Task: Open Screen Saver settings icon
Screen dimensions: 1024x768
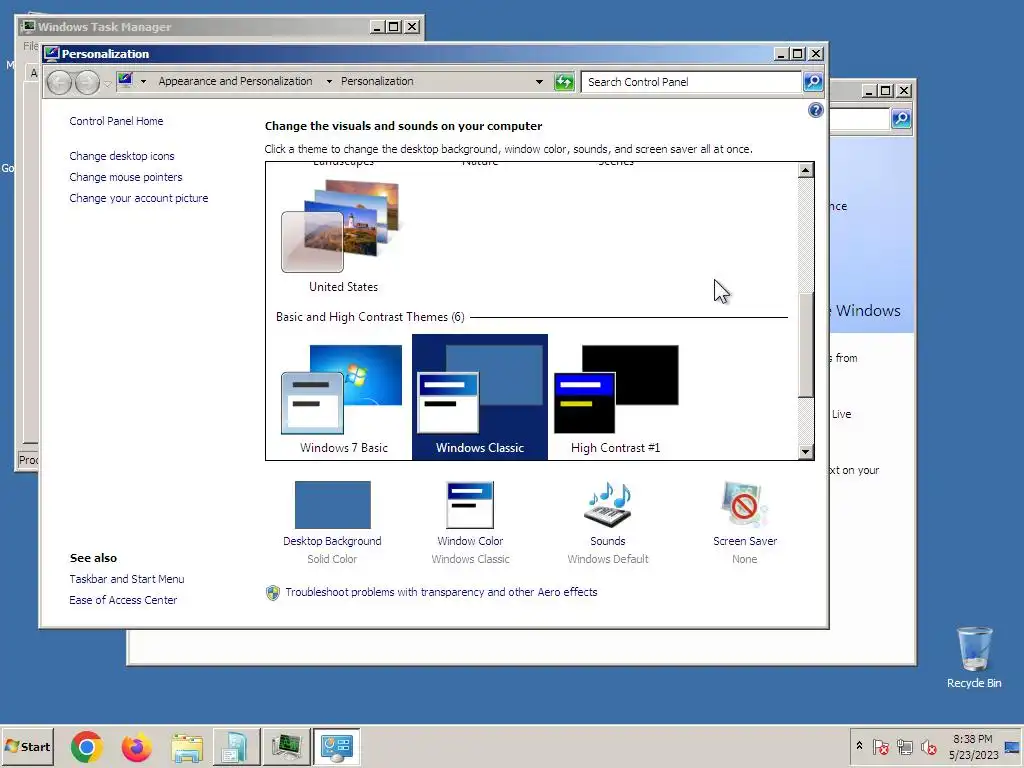Action: pos(744,505)
